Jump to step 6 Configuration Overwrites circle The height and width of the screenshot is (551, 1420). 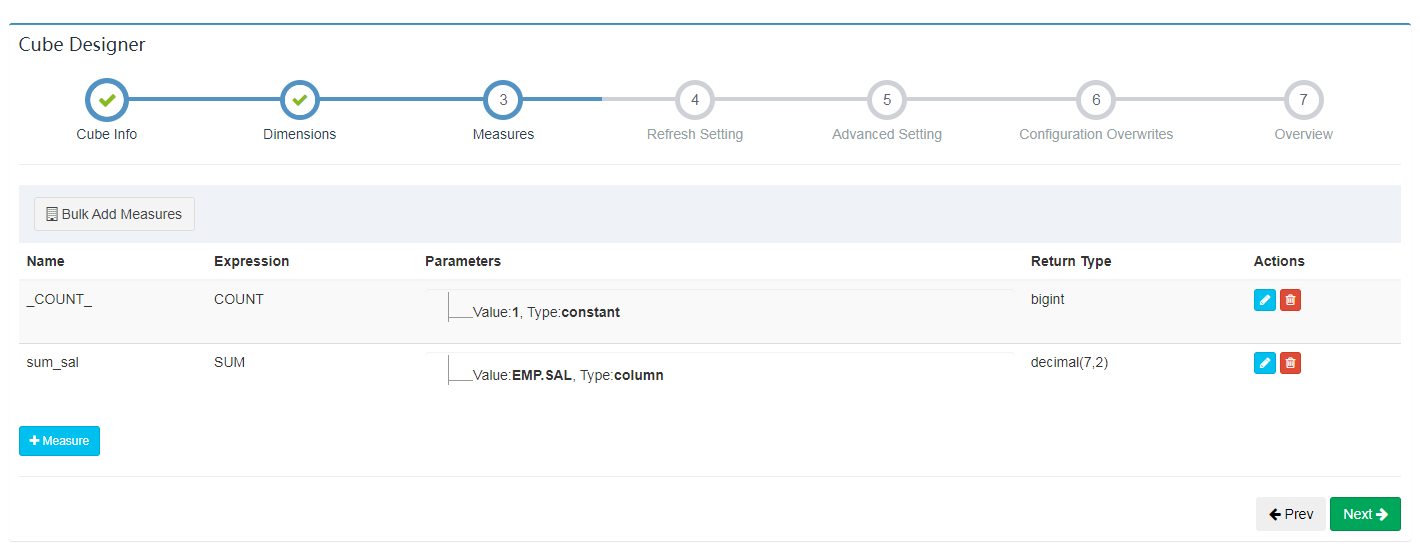(x=1096, y=99)
